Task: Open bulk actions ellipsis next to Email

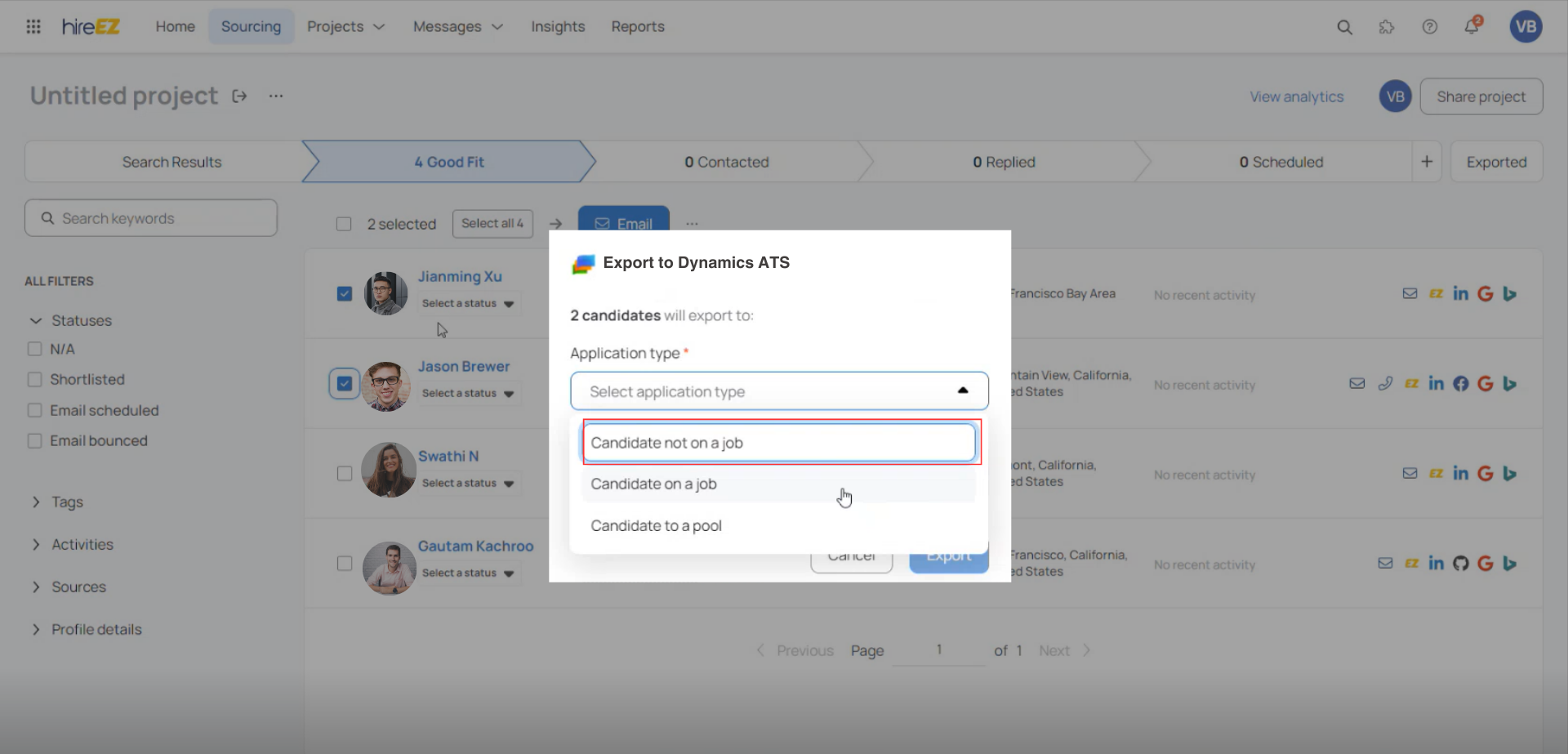Action: click(692, 223)
